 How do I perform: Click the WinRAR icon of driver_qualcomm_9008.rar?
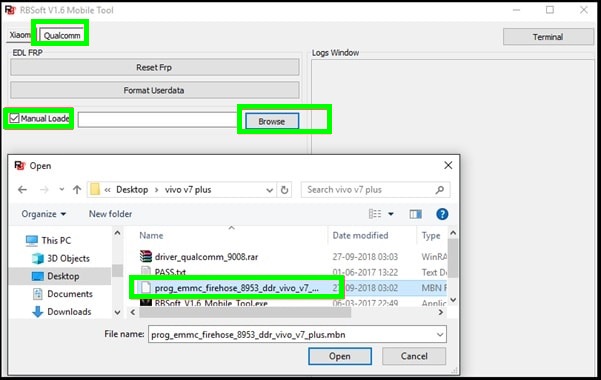tap(146, 256)
